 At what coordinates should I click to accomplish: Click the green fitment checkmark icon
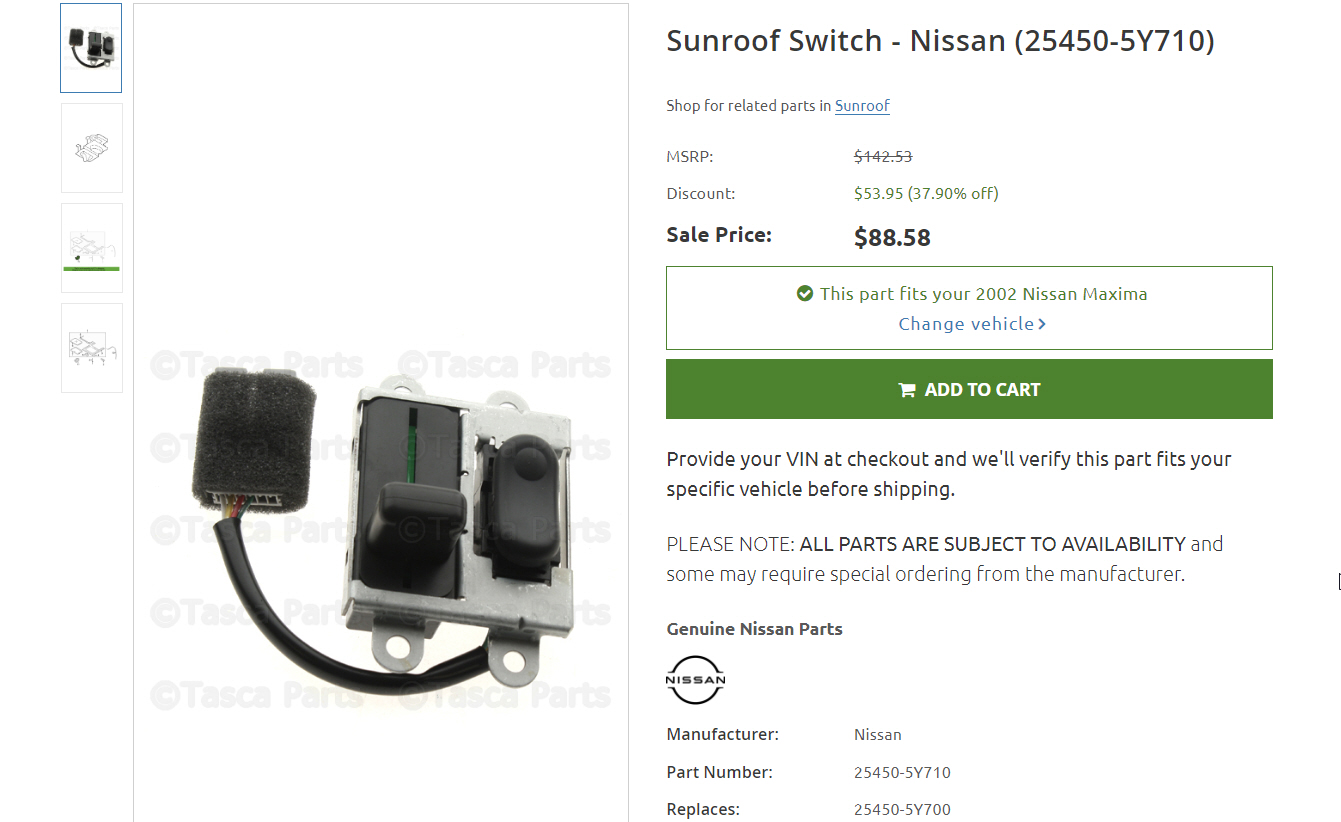804,294
